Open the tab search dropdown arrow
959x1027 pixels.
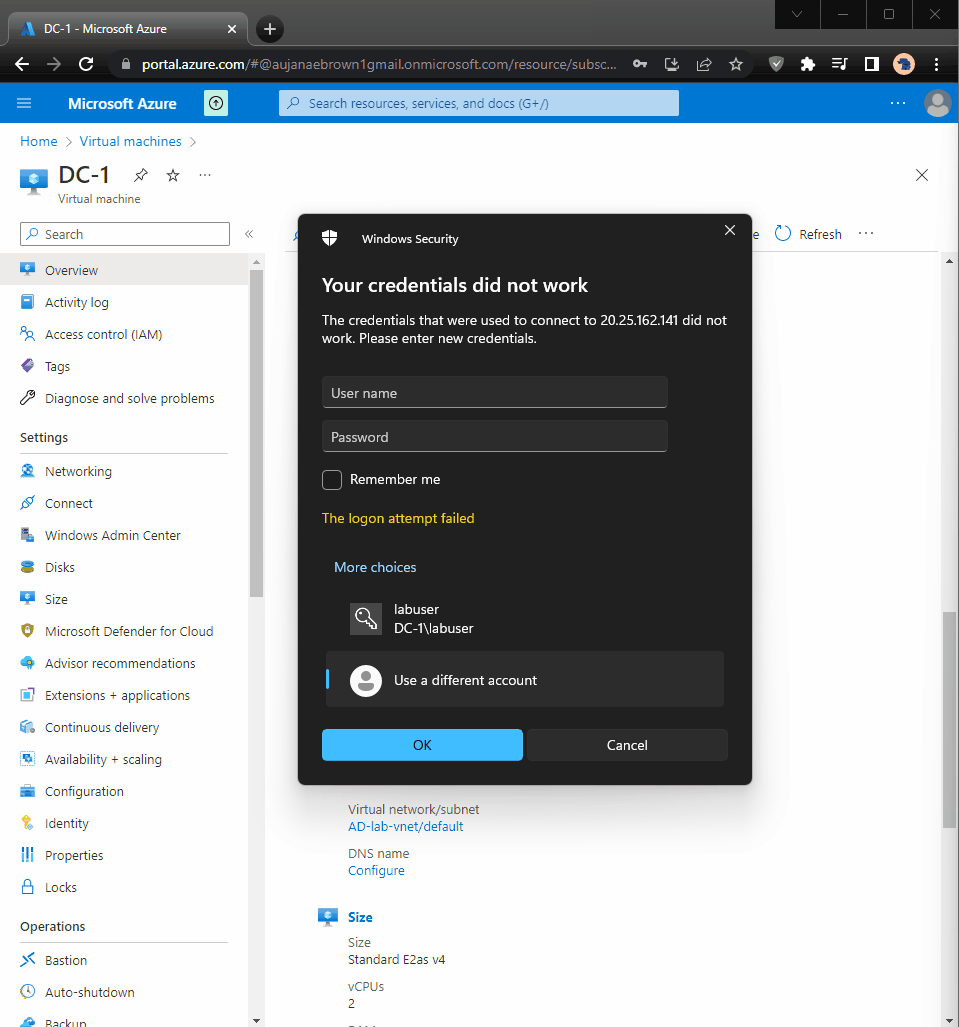[797, 14]
